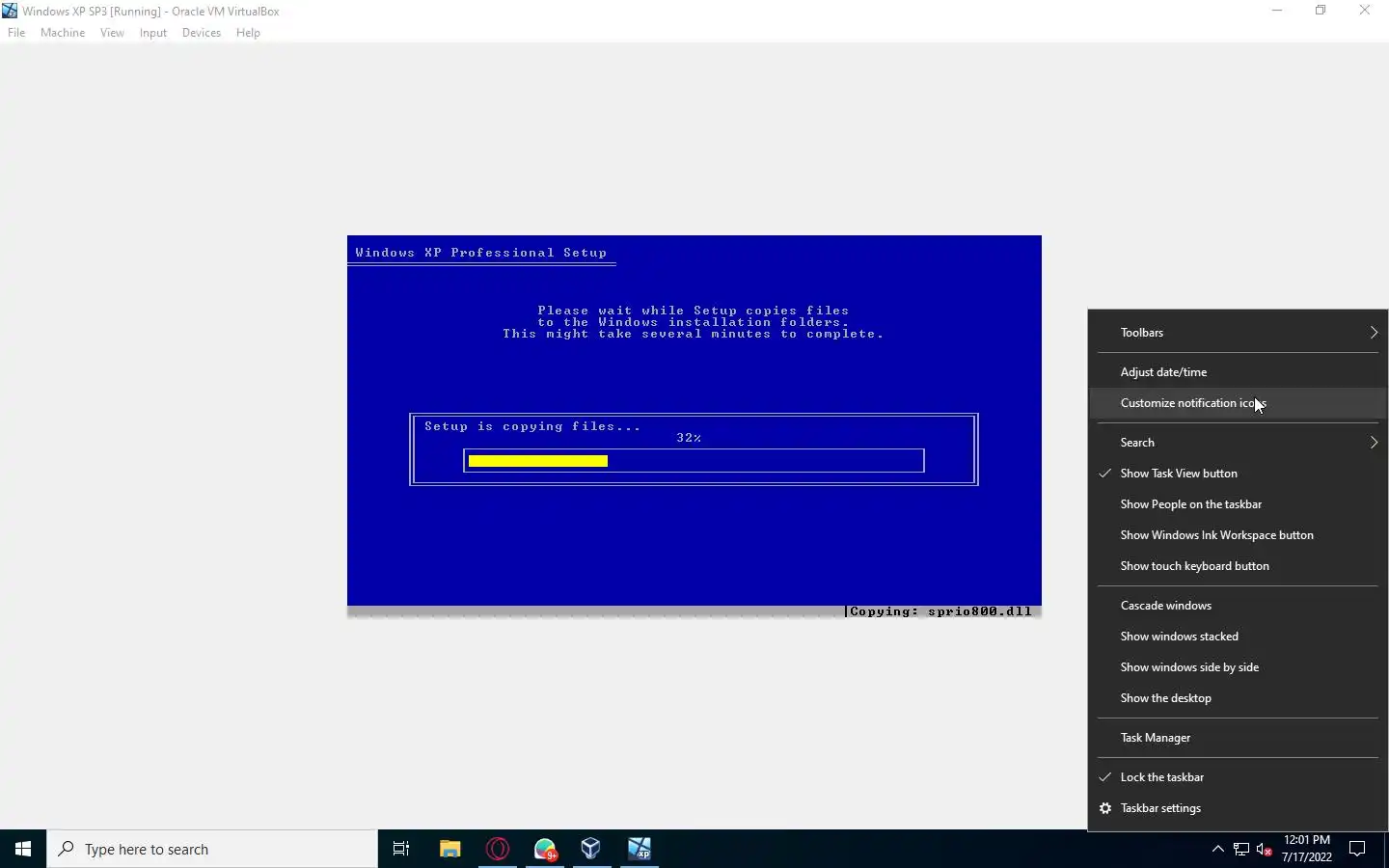Toggle Show People on the taskbar
The image size is (1389, 868).
1238,504
